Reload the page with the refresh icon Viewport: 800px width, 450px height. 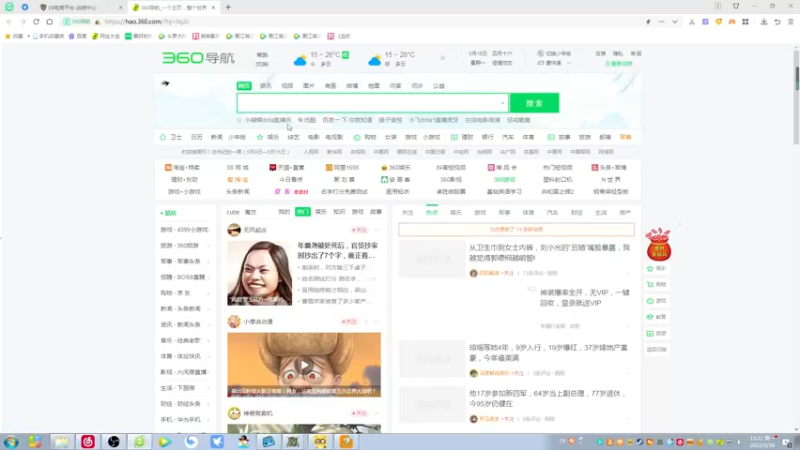click(36, 22)
